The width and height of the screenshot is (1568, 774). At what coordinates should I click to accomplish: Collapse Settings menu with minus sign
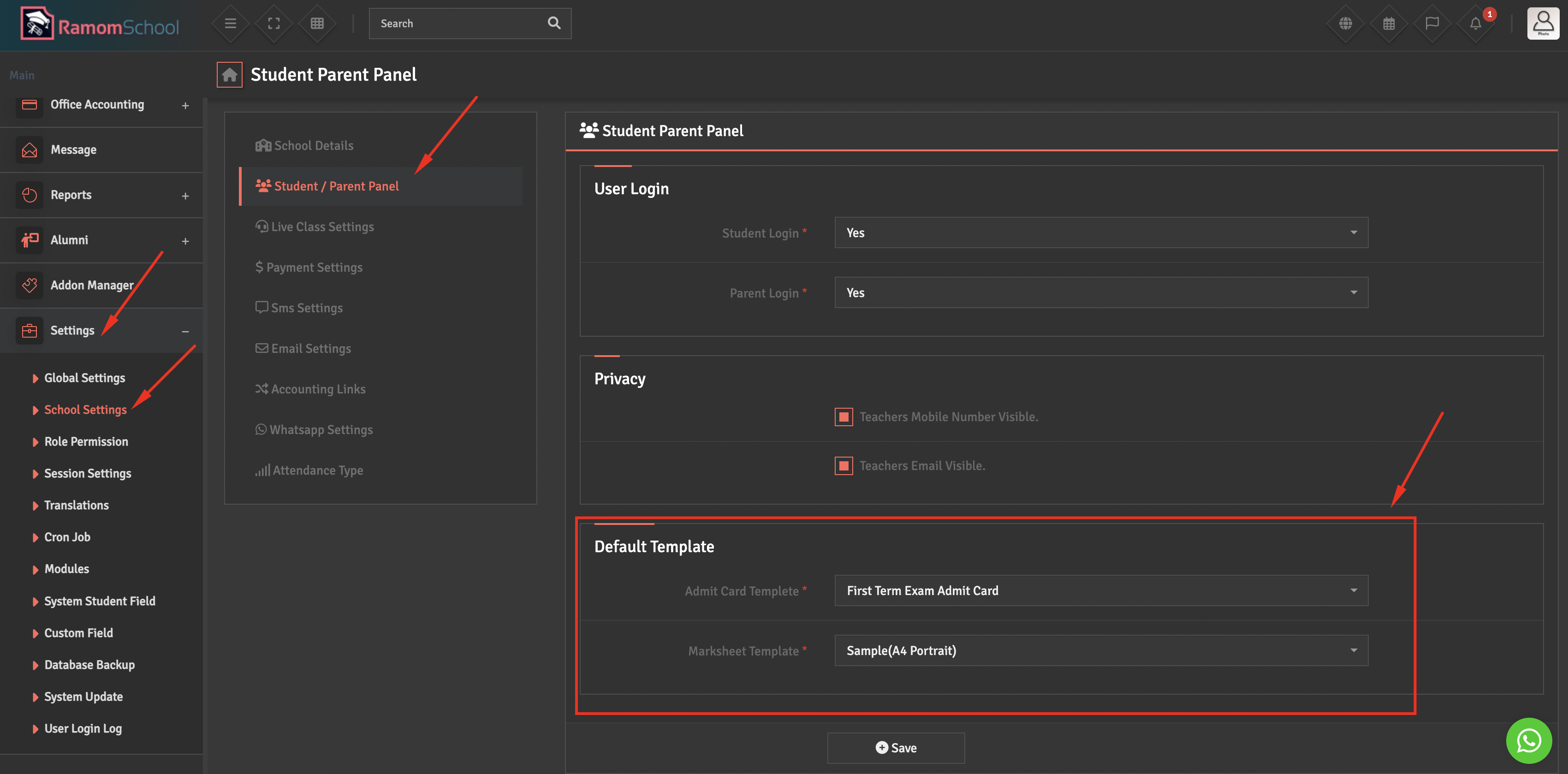[185, 331]
